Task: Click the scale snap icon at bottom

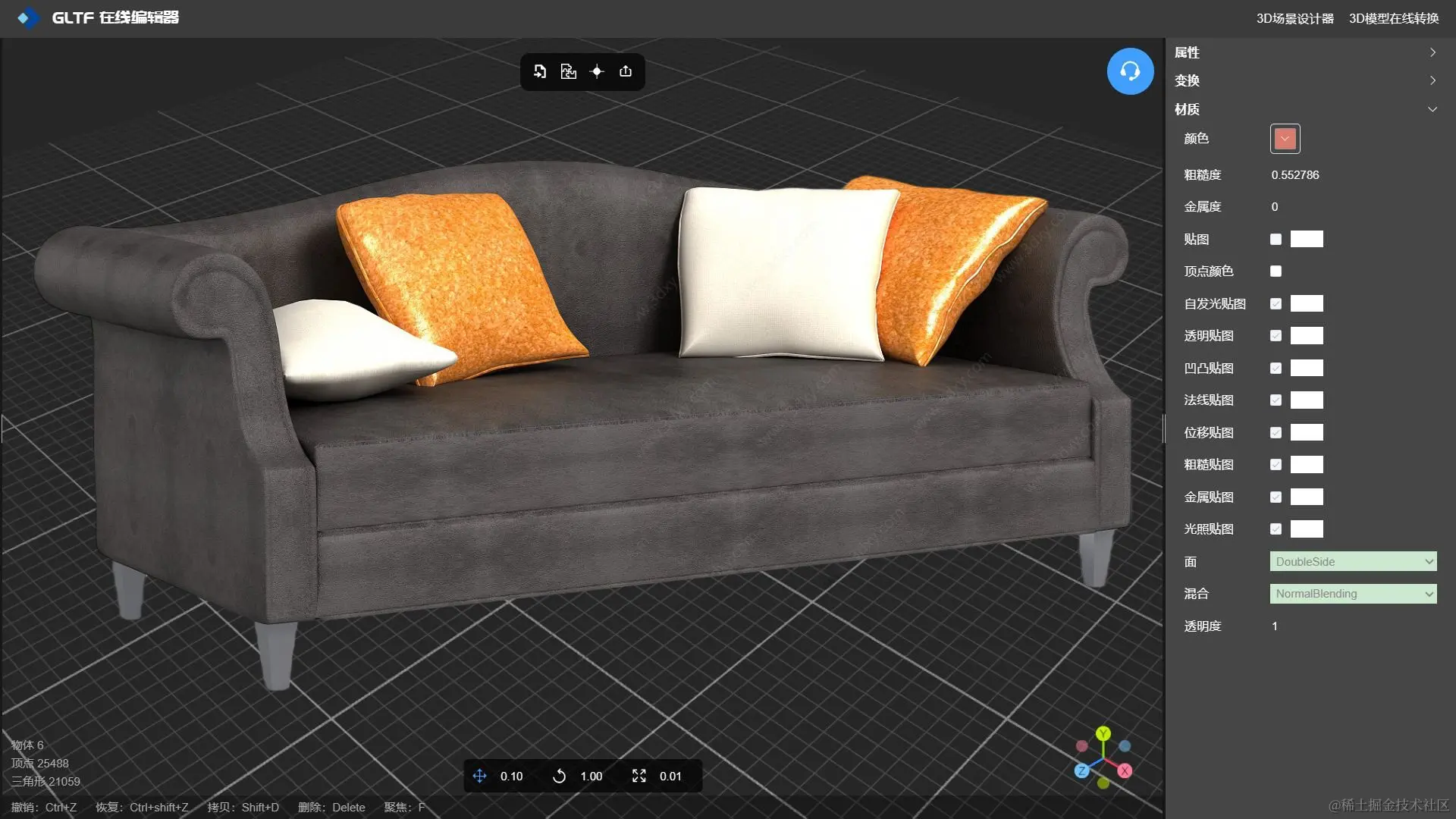Action: pyautogui.click(x=639, y=776)
